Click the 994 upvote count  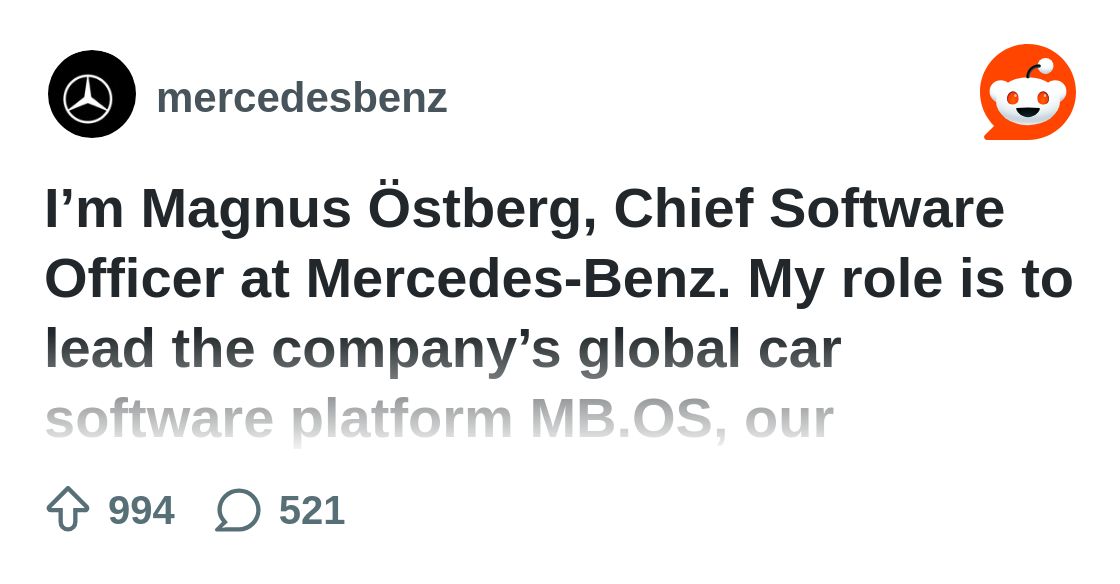[141, 511]
